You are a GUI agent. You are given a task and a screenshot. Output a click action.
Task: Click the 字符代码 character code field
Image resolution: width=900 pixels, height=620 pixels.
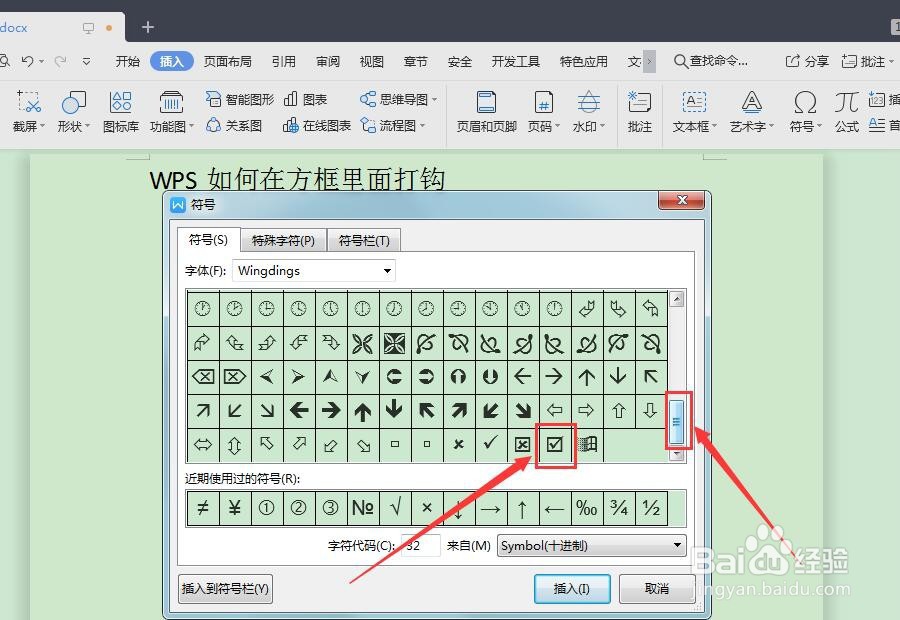click(x=420, y=545)
